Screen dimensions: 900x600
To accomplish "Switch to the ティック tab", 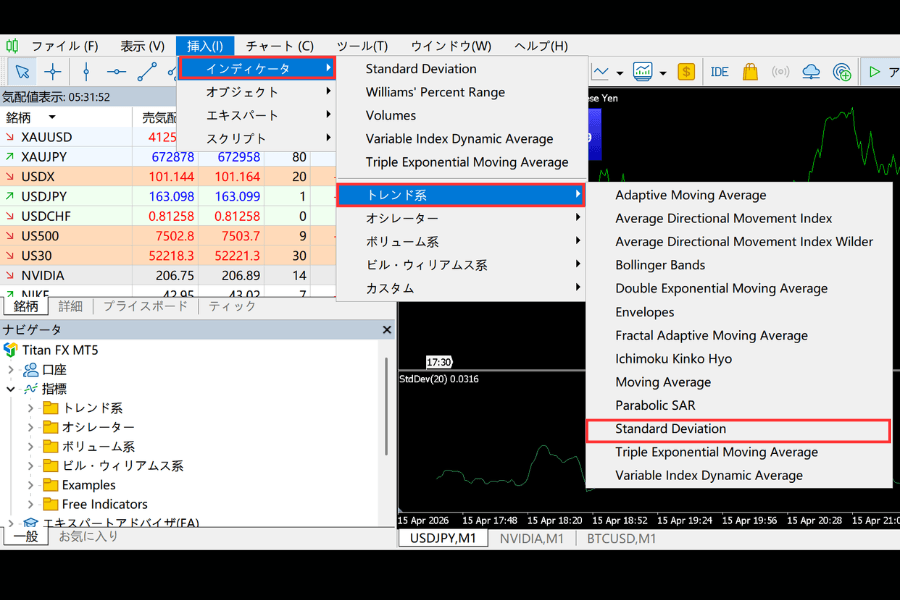I will click(x=232, y=307).
